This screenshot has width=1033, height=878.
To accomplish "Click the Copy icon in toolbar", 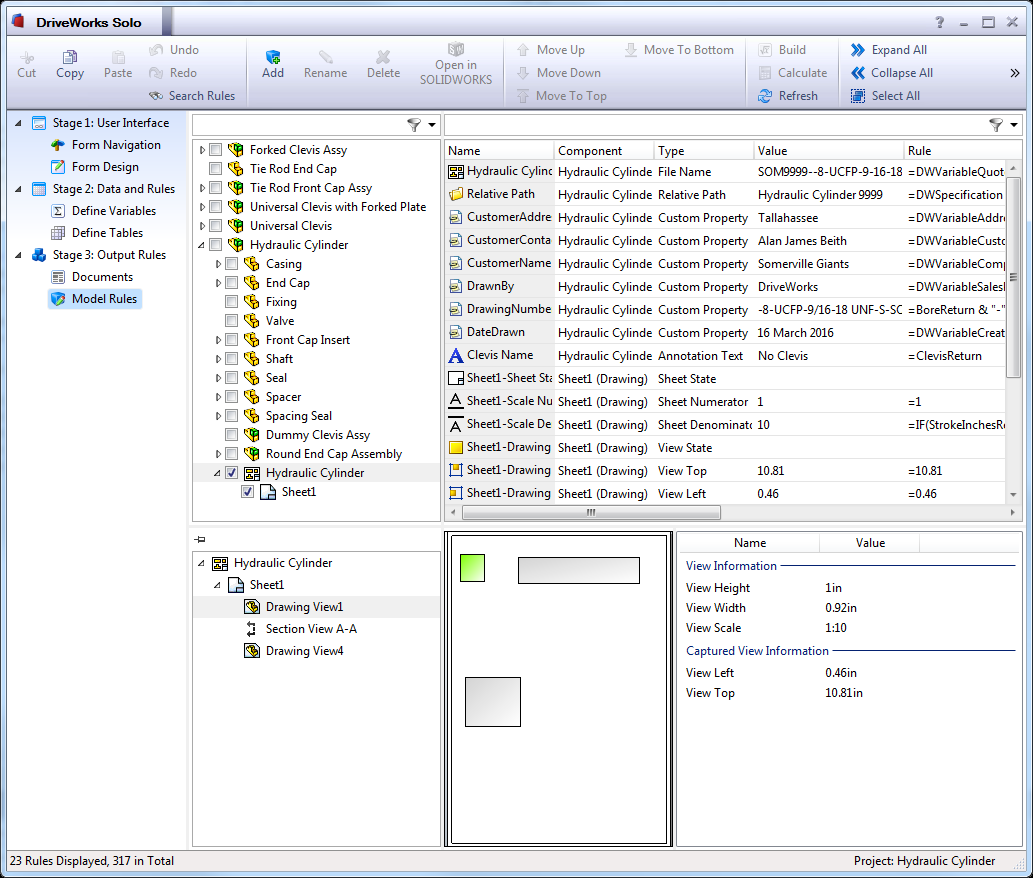I will [x=70, y=56].
